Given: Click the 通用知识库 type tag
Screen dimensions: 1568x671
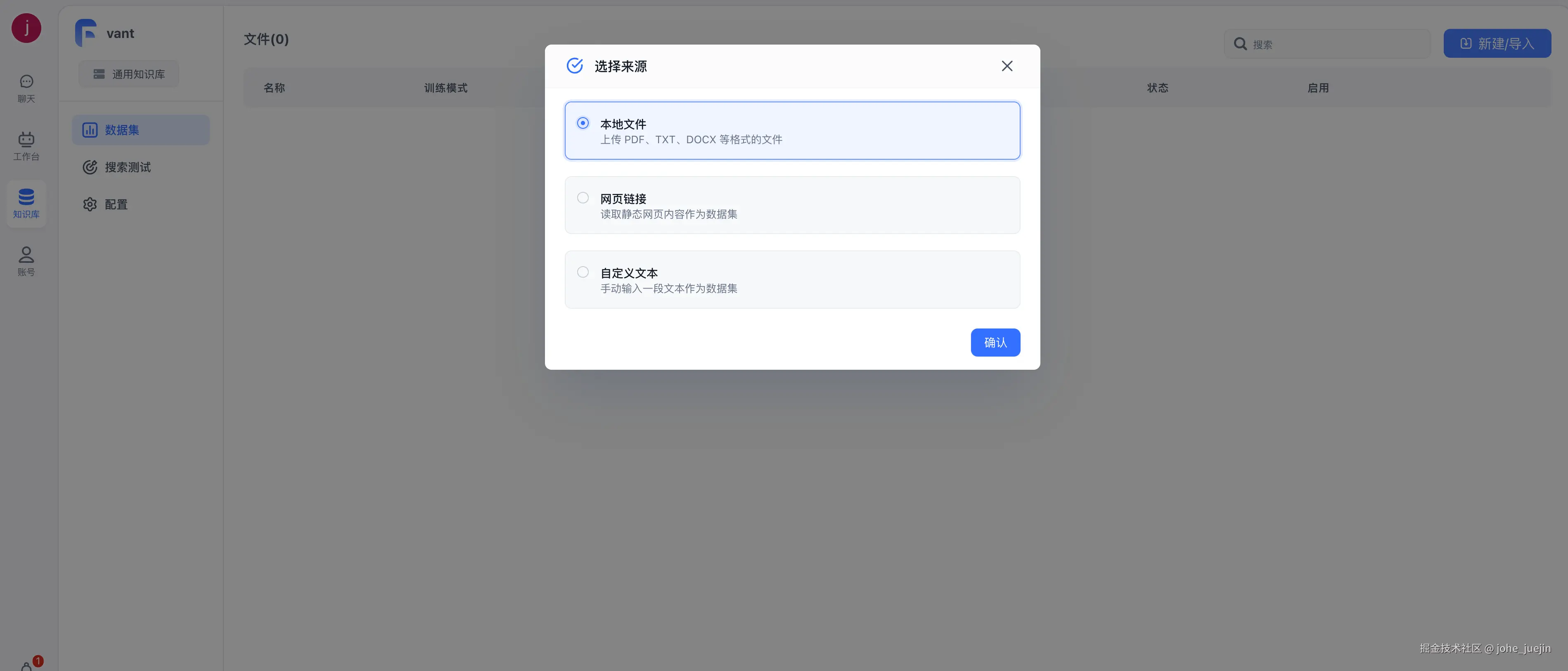Looking at the screenshot, I should [x=128, y=73].
